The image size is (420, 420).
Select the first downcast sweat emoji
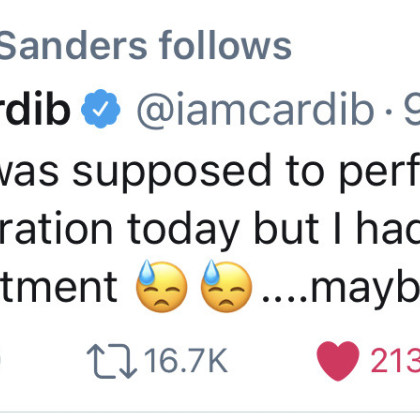pos(162,287)
